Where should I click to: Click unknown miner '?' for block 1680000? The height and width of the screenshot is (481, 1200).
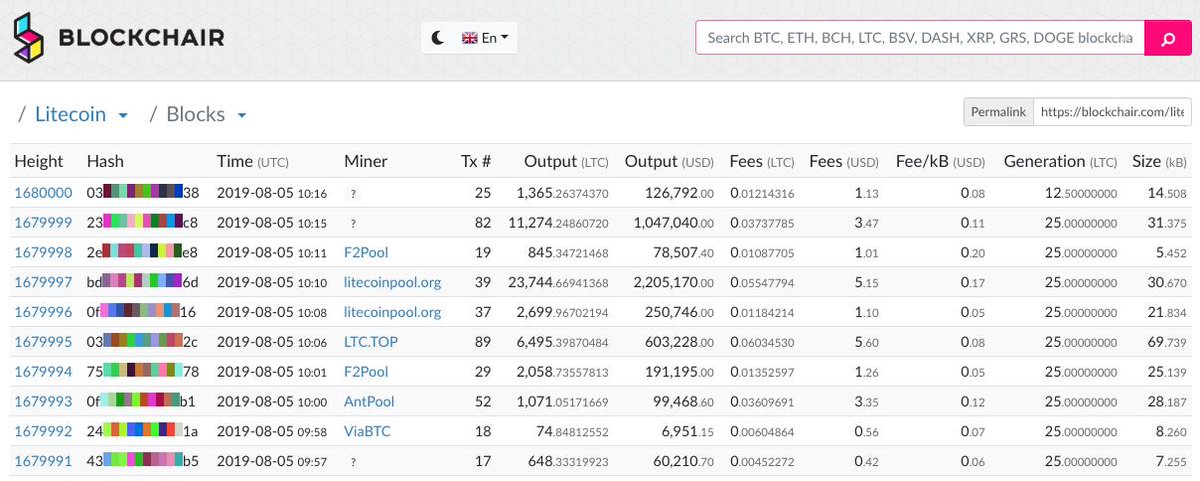[353, 193]
